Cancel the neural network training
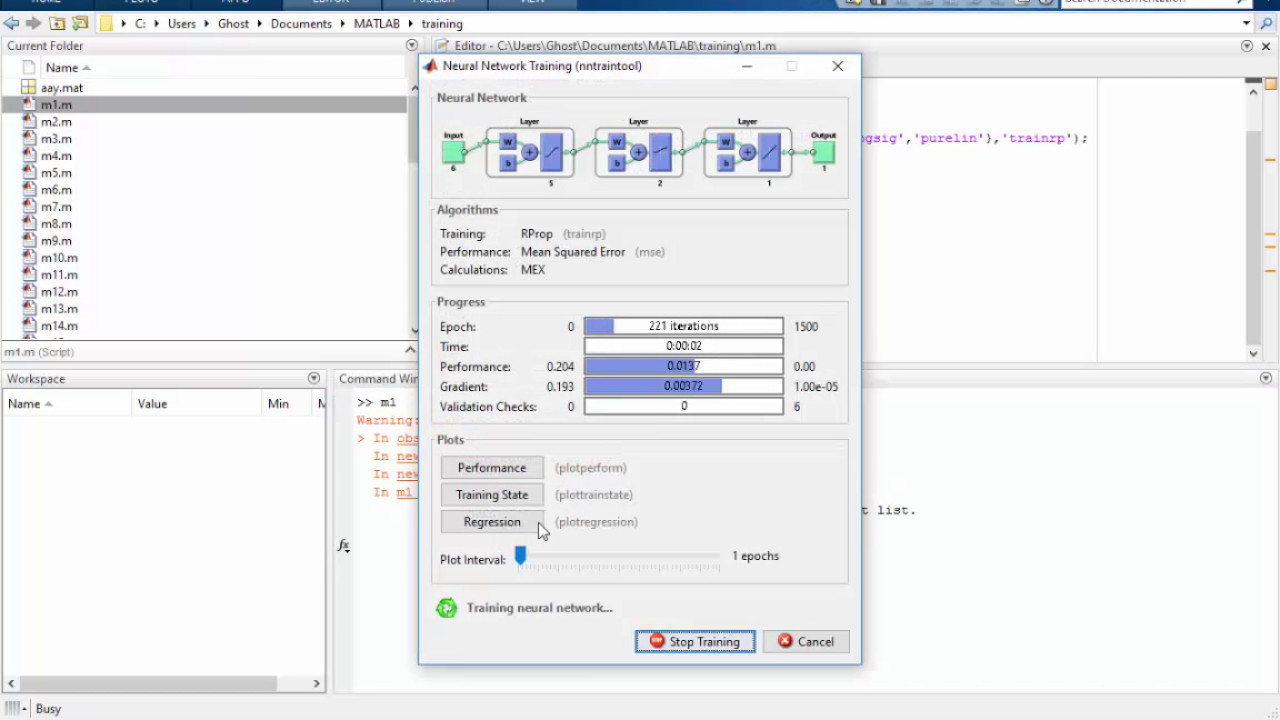The width and height of the screenshot is (1280, 720). point(806,642)
